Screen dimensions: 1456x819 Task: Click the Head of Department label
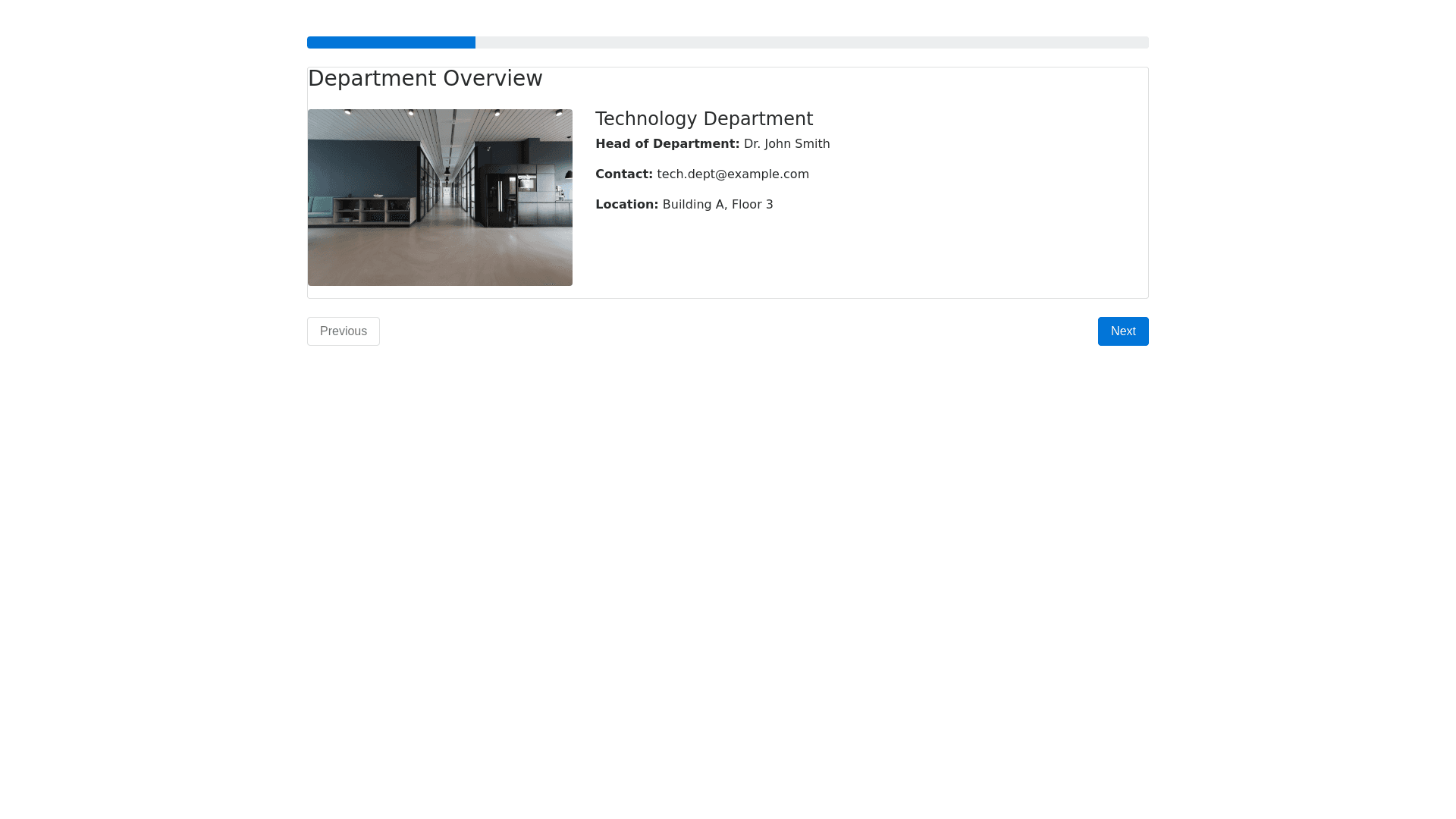click(667, 144)
